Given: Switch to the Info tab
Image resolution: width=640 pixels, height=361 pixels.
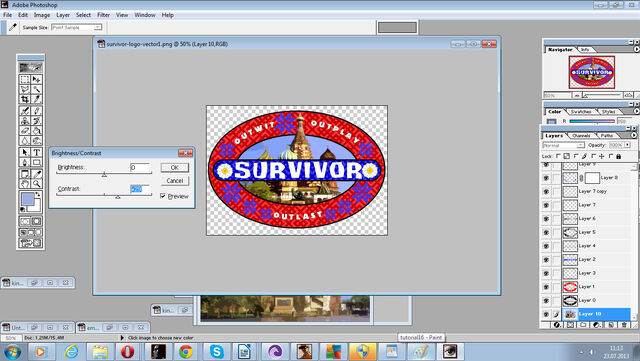Looking at the screenshot, I should (585, 49).
